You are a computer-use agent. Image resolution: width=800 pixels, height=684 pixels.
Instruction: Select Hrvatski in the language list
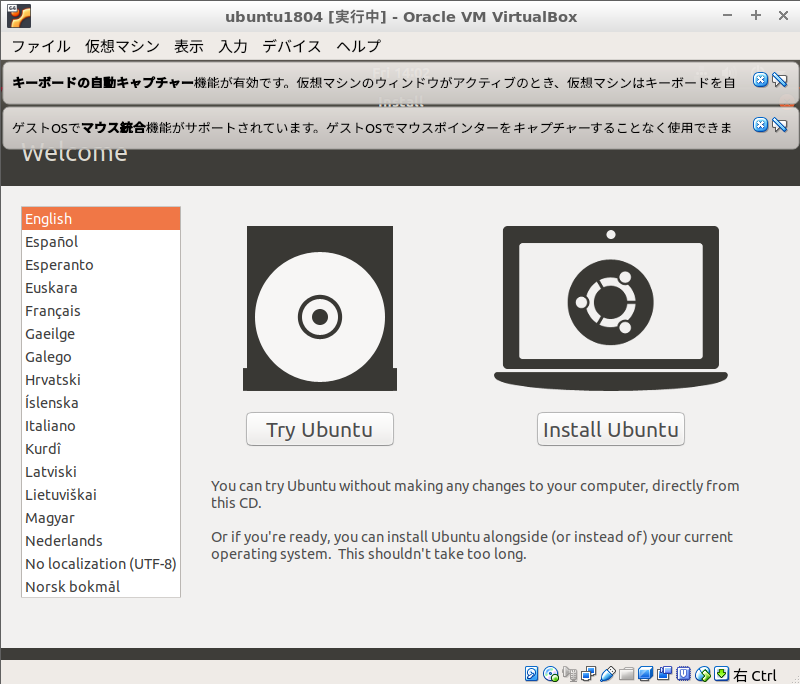[101, 379]
